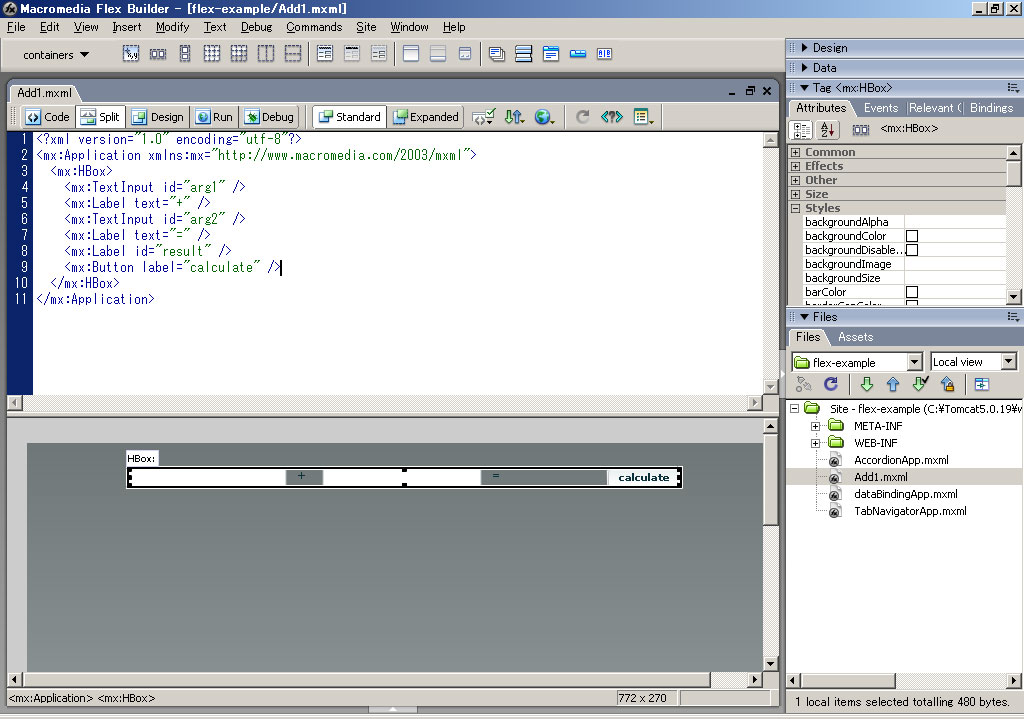
Task: Open the barColor color swatch
Action: click(x=912, y=292)
